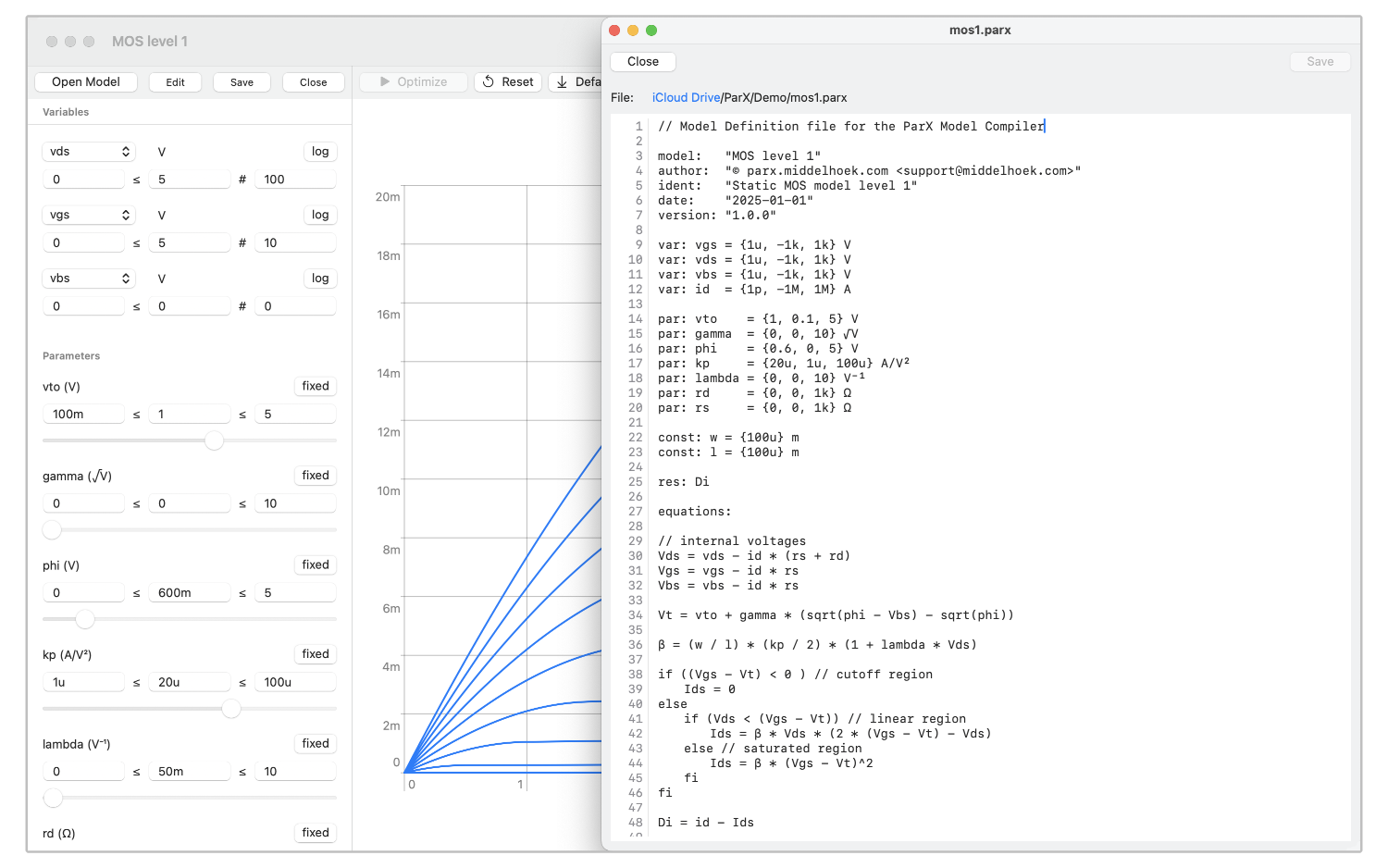Image resolution: width=1388 pixels, height=868 pixels.
Task: Open the vds variable dropdown
Action: tap(89, 152)
